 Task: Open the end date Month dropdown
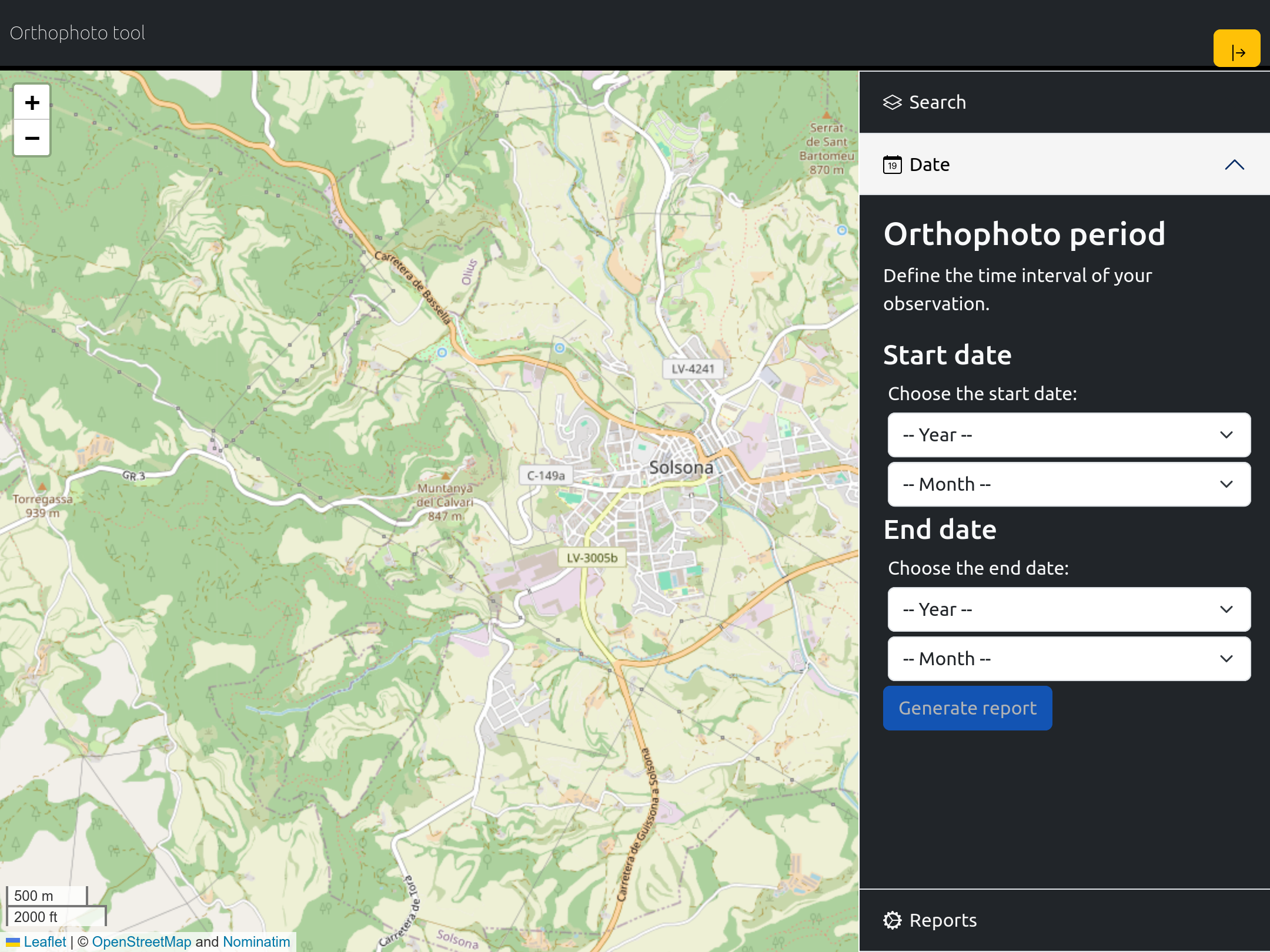coord(1068,659)
